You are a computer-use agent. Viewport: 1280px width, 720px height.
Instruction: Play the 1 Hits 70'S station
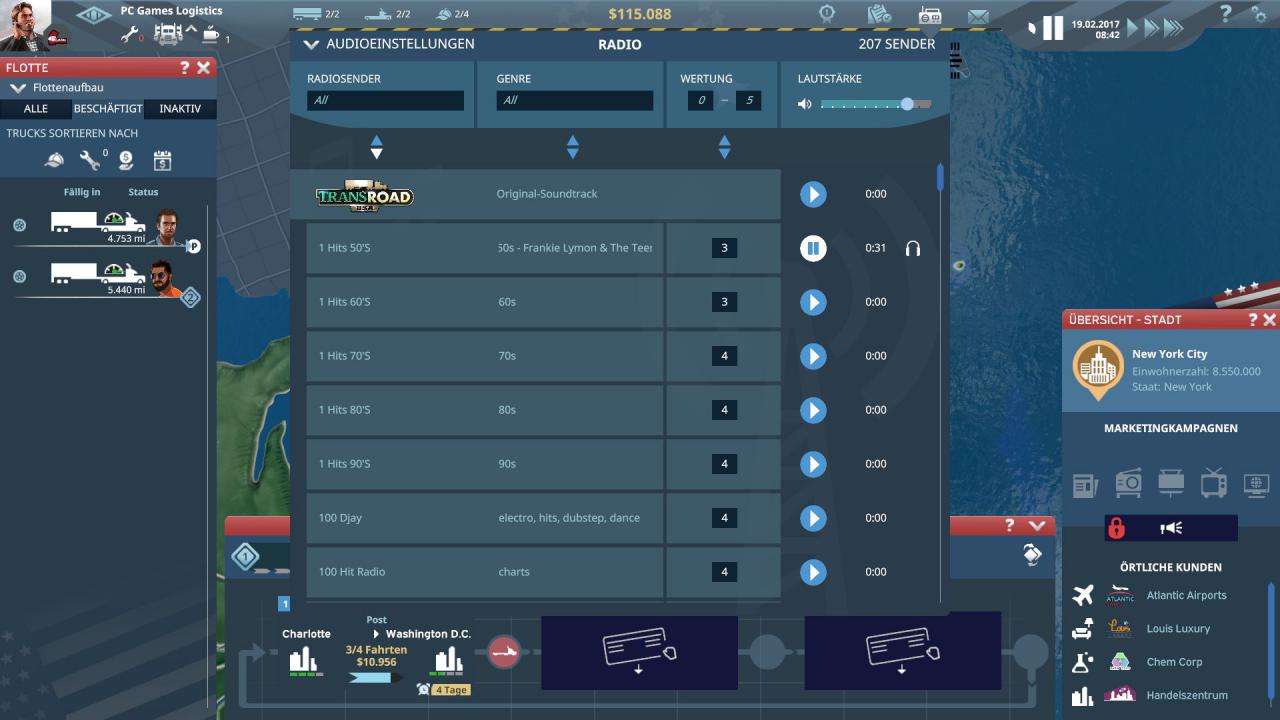point(813,356)
